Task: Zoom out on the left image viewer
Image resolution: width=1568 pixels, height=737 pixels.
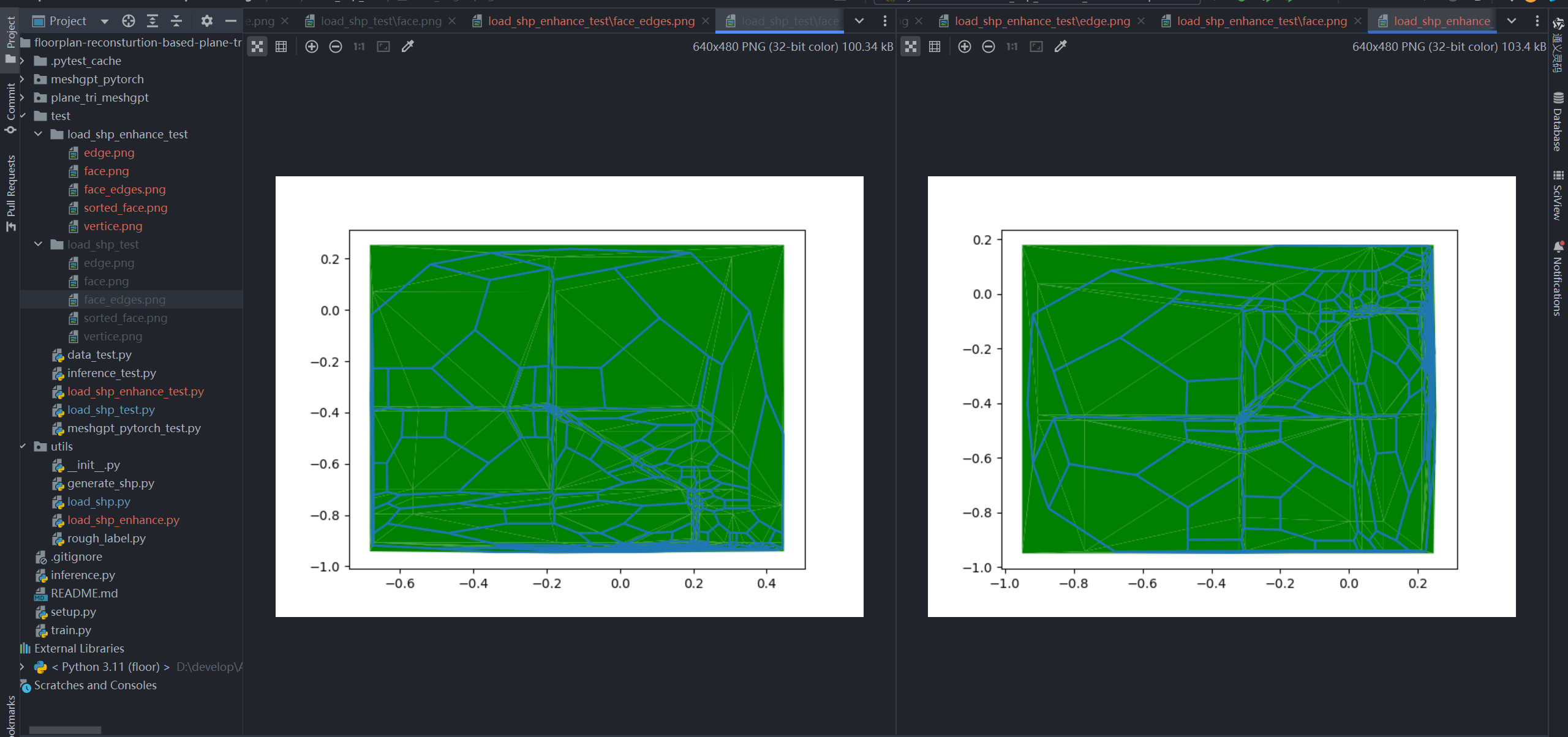Action: (x=335, y=47)
